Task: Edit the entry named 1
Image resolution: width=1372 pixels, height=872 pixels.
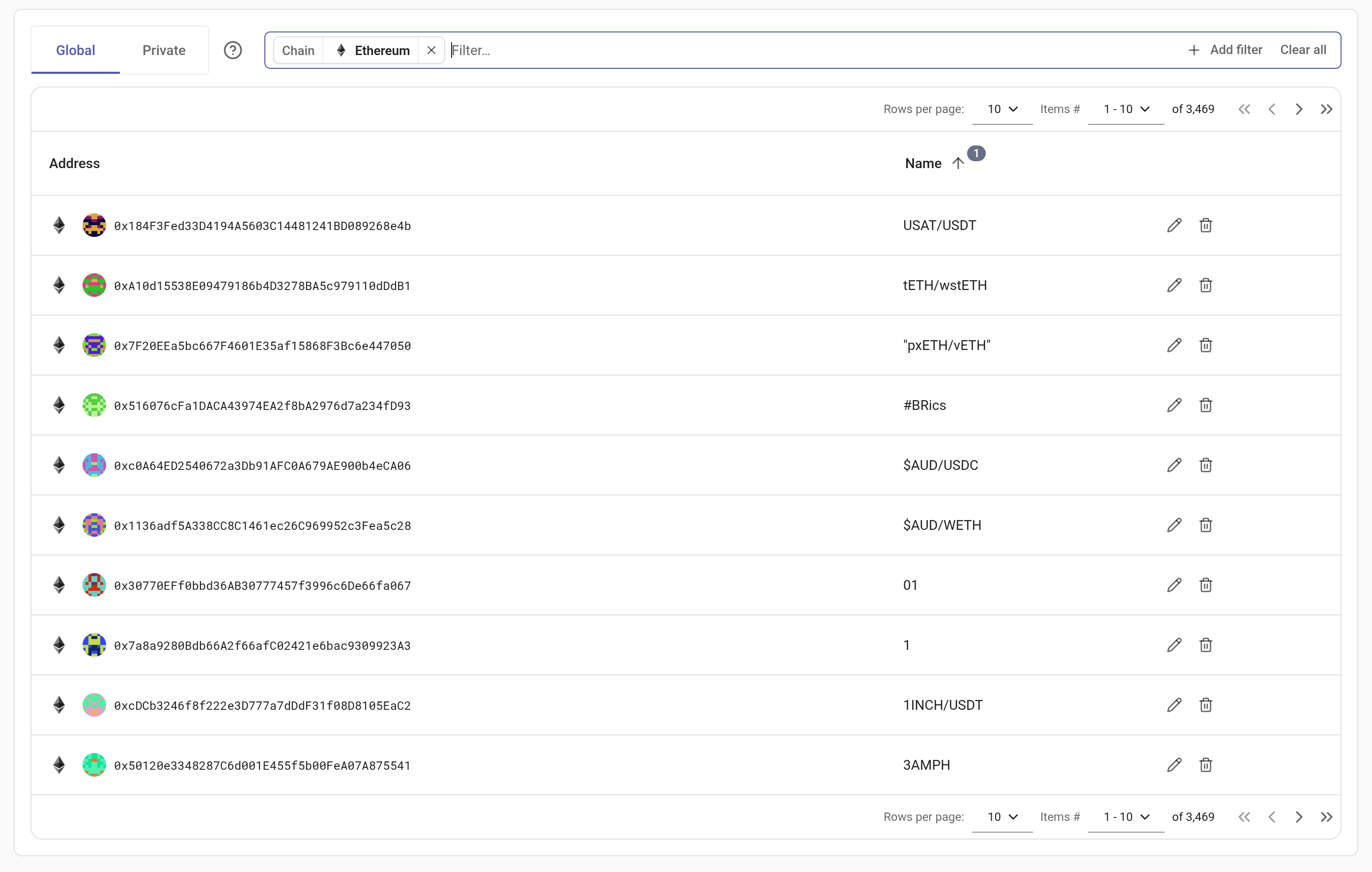Action: coord(1174,644)
